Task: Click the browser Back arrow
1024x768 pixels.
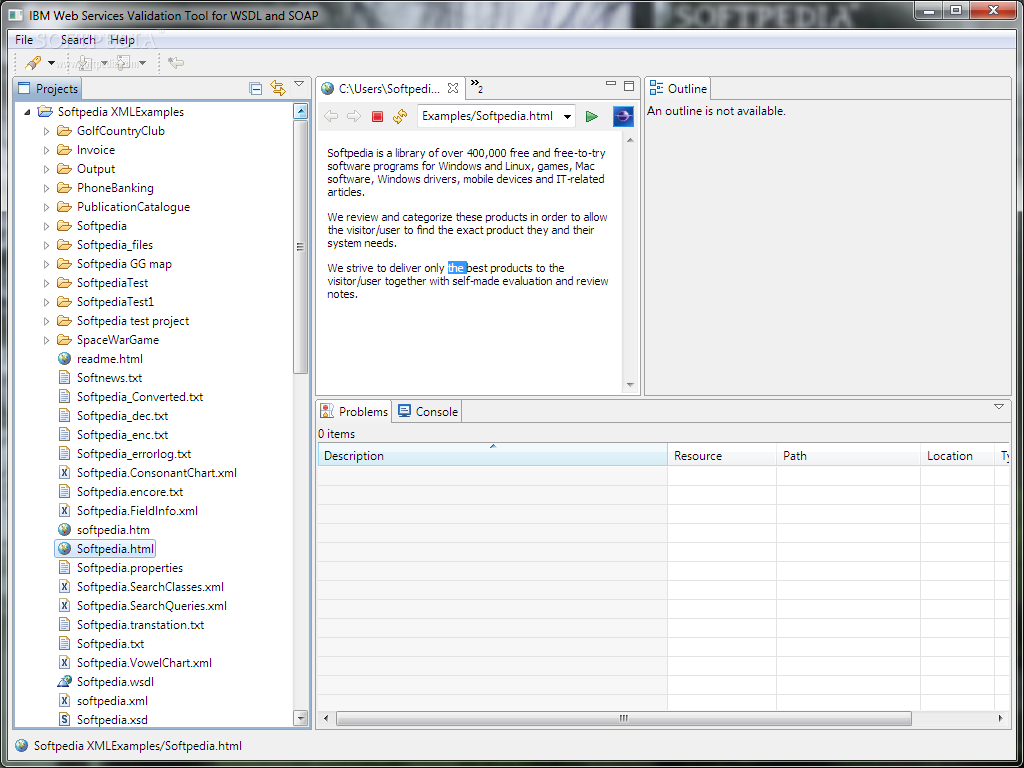Action: pos(331,116)
